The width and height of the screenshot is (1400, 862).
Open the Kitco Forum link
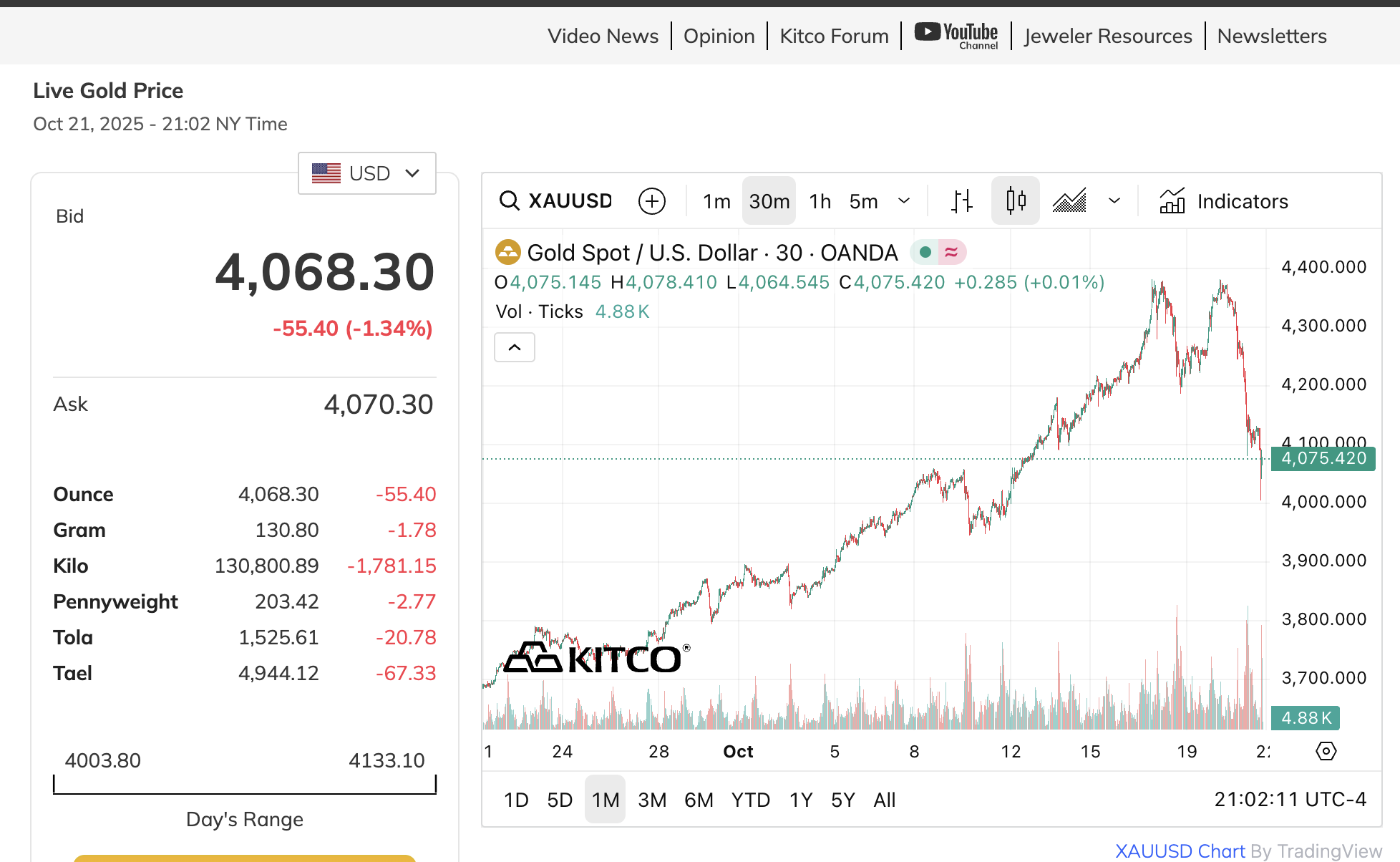click(x=834, y=36)
